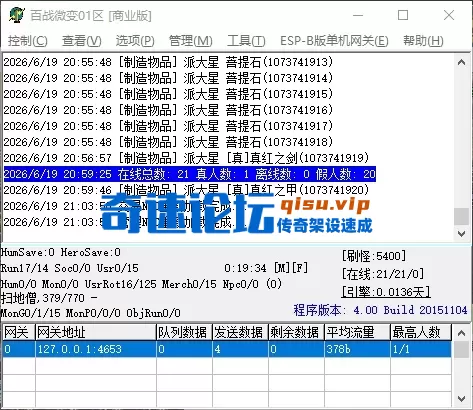This screenshot has height=410, width=473.
Task: Click gateway table scrollbar up arrow
Action: 462,333
